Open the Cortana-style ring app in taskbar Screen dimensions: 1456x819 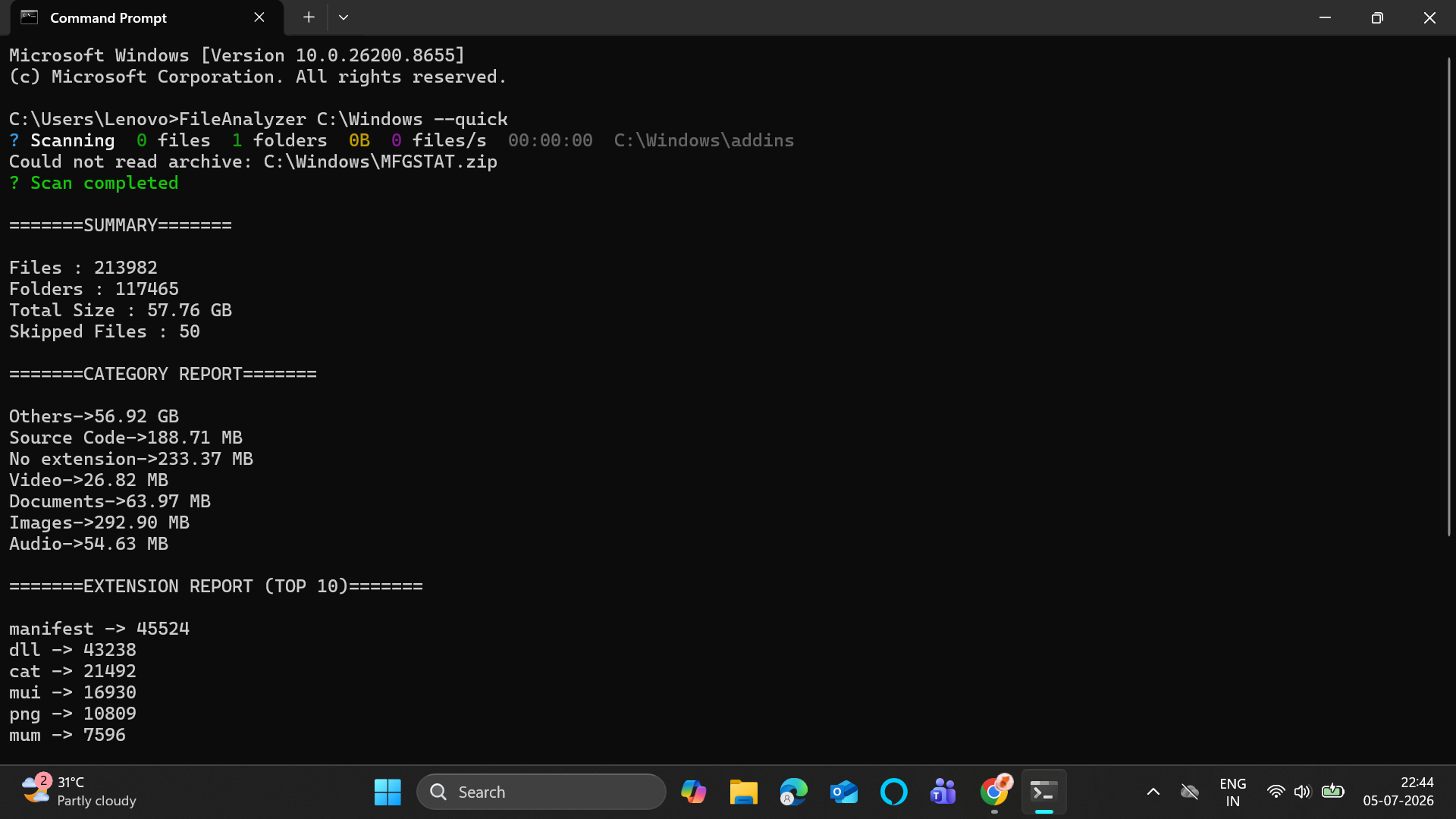point(893,792)
